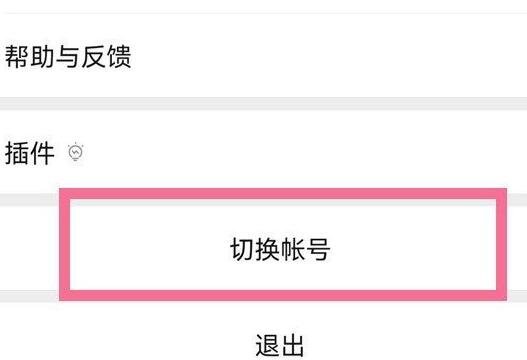Click the gray divider below 帮助与反馈

264,104
